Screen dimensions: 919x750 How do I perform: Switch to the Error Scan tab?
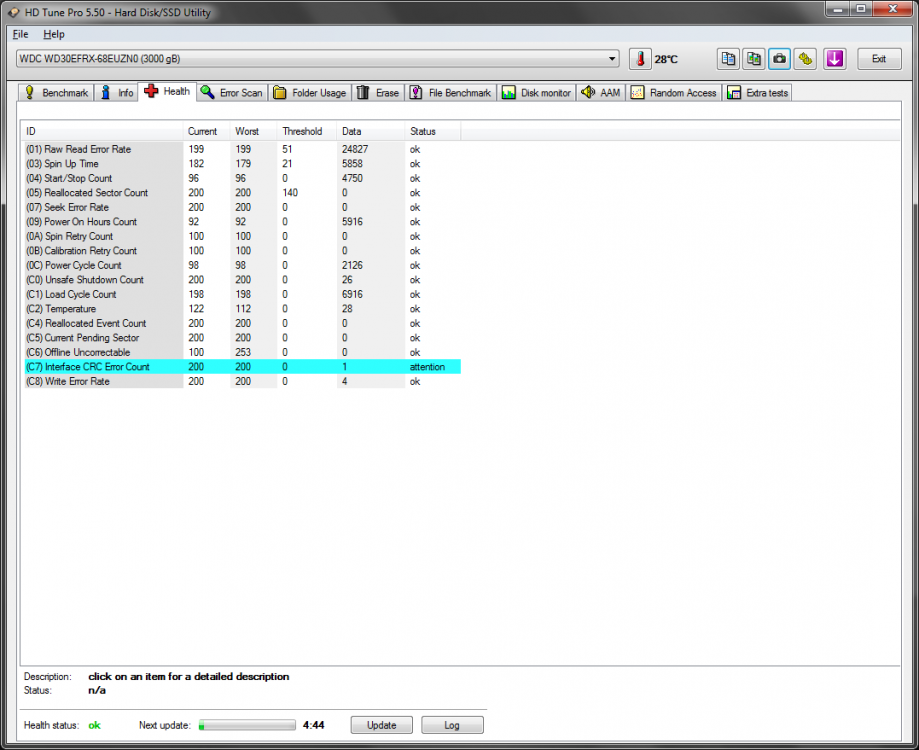(x=232, y=93)
